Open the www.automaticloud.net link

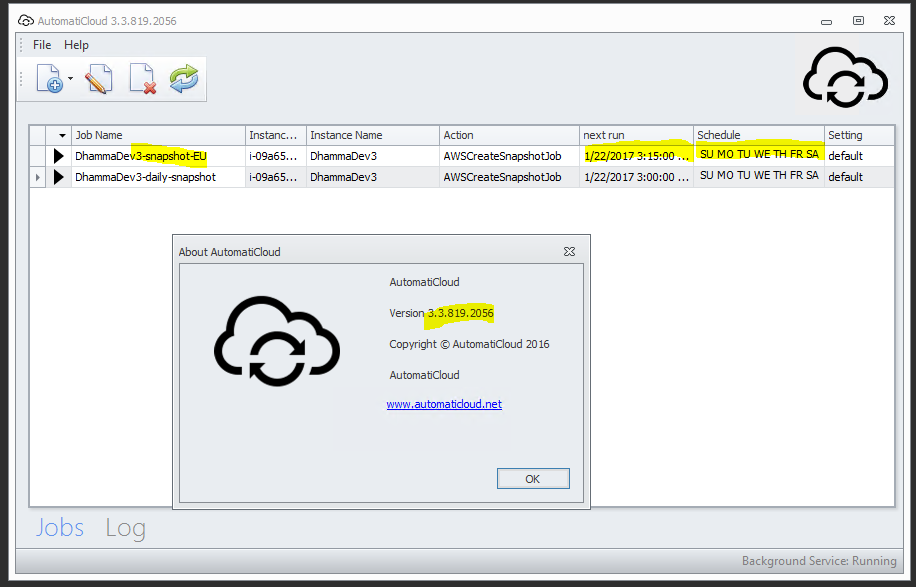pyautogui.click(x=444, y=404)
